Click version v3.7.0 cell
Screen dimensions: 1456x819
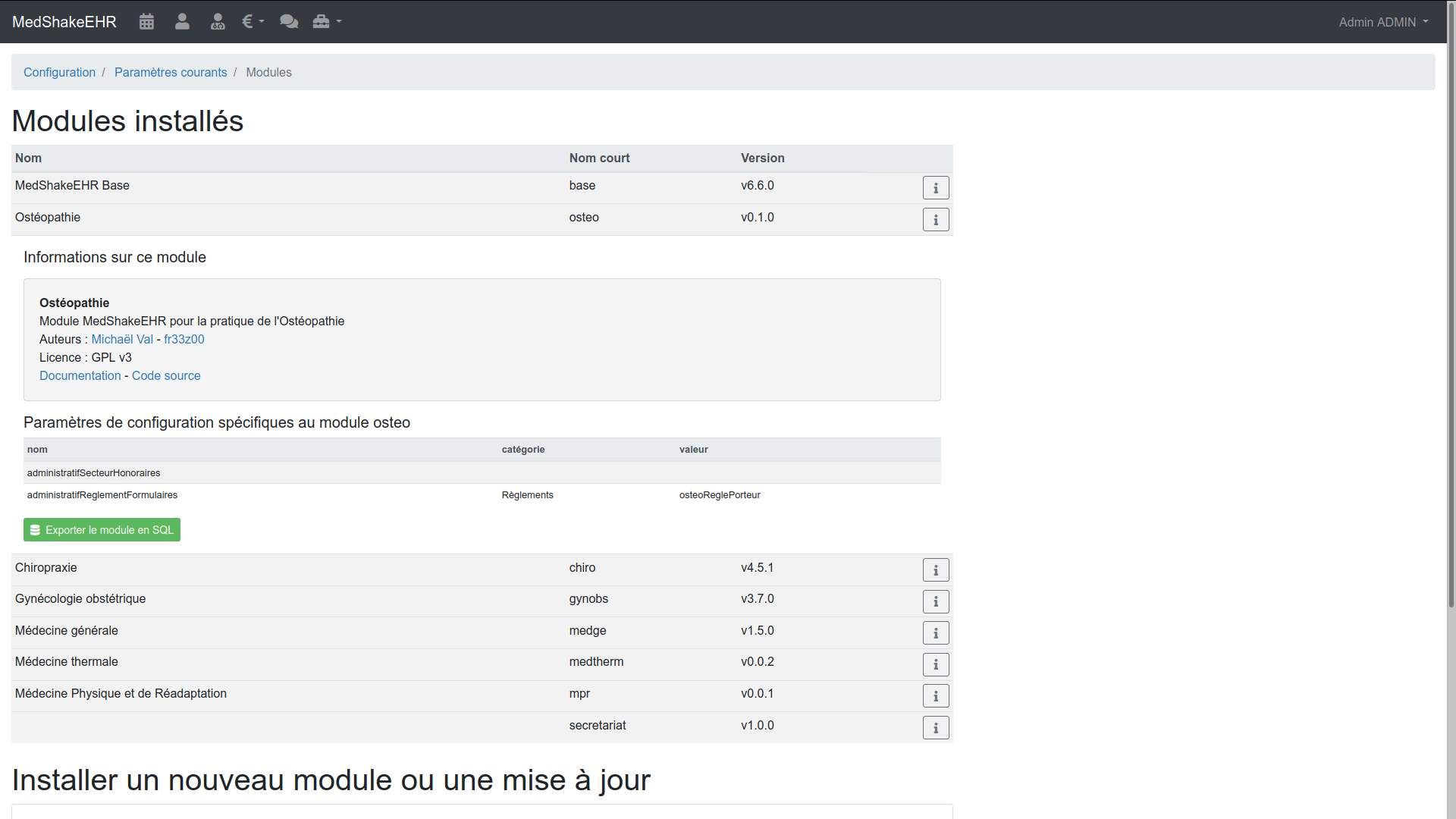[x=758, y=598]
